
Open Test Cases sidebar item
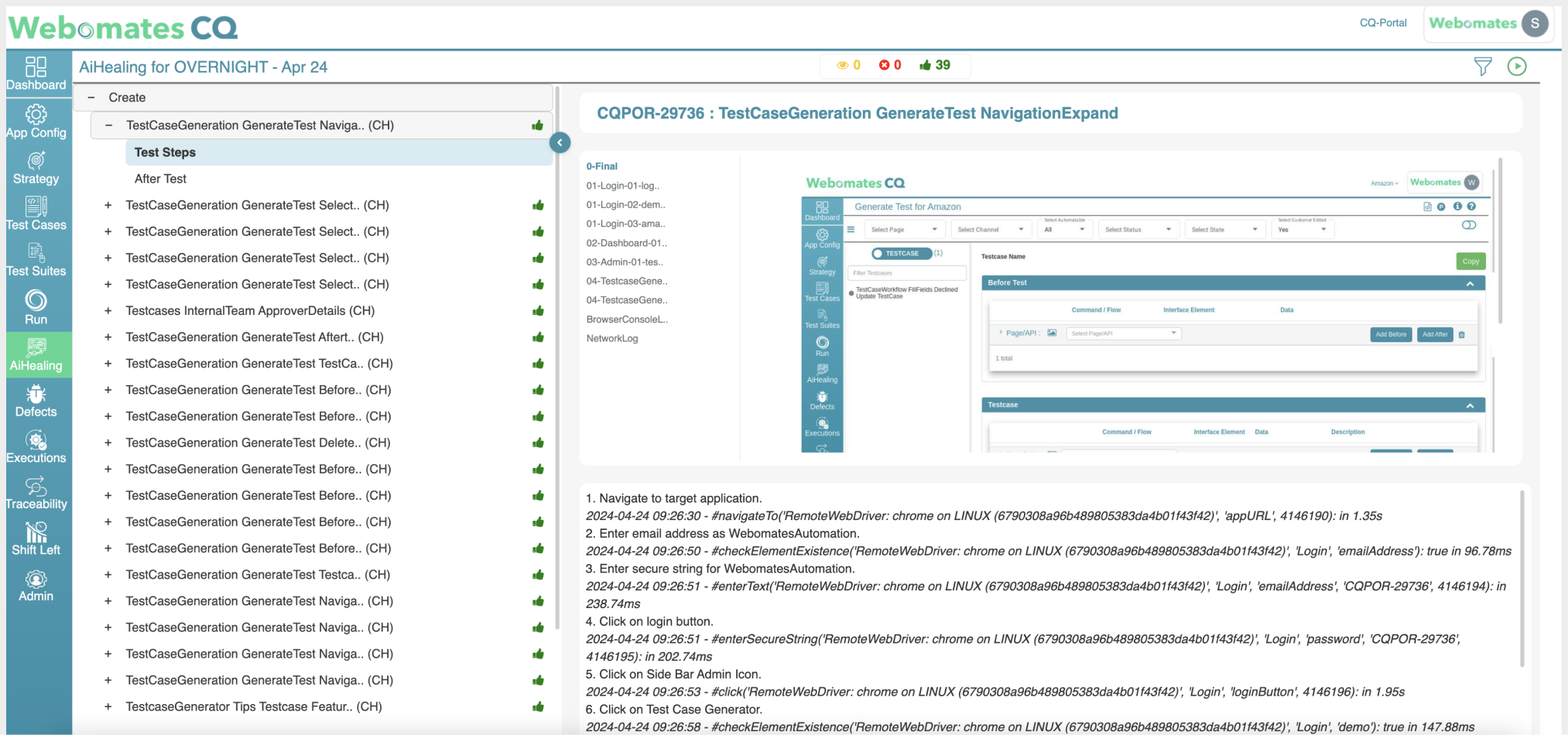pos(36,214)
